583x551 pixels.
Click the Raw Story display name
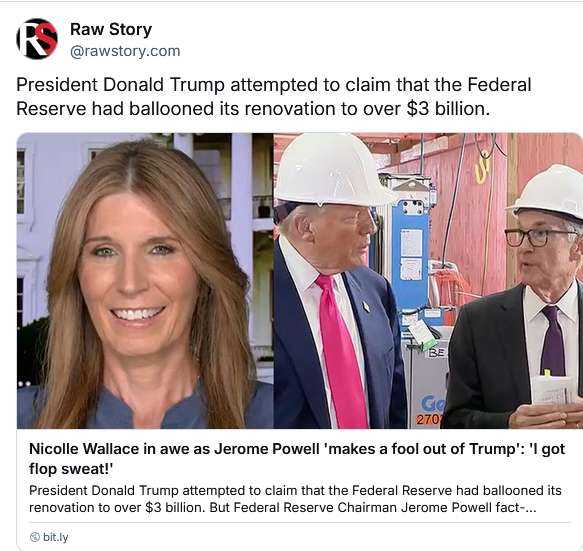111,29
